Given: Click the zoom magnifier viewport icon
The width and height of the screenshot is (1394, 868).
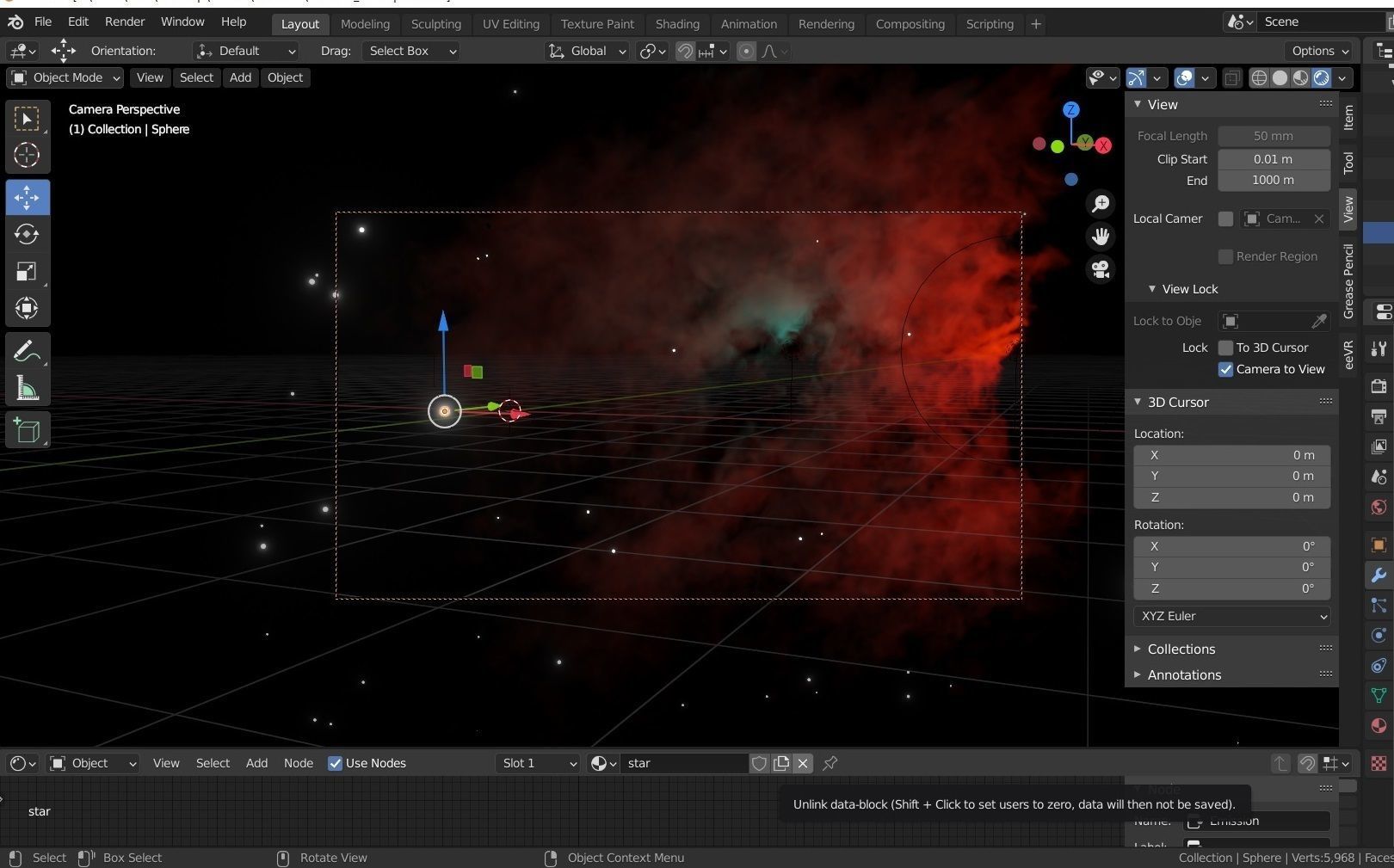Looking at the screenshot, I should (x=1101, y=204).
